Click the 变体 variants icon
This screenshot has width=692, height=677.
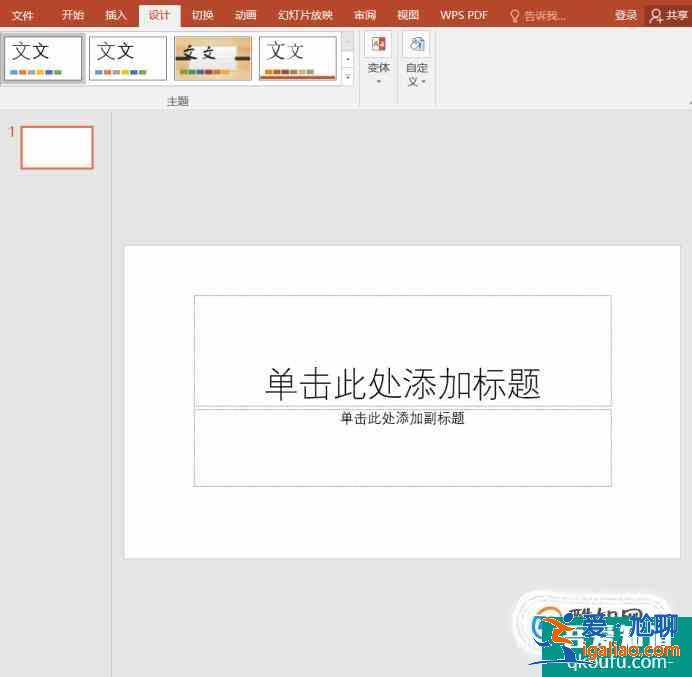(378, 45)
